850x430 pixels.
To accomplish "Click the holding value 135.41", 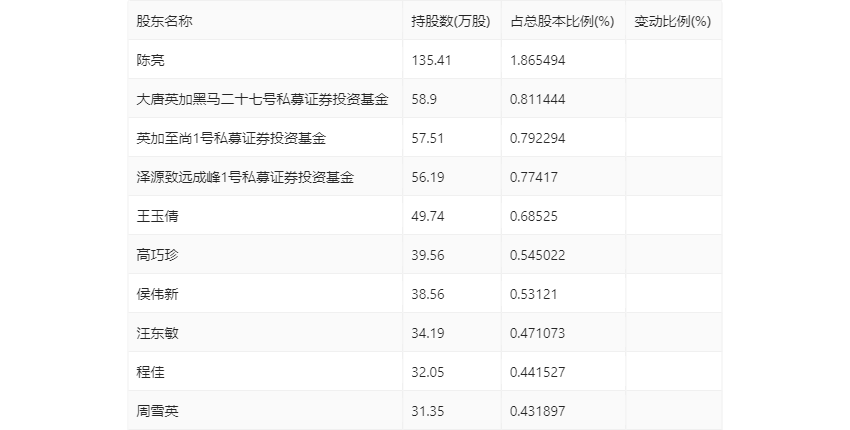I will (x=431, y=60).
